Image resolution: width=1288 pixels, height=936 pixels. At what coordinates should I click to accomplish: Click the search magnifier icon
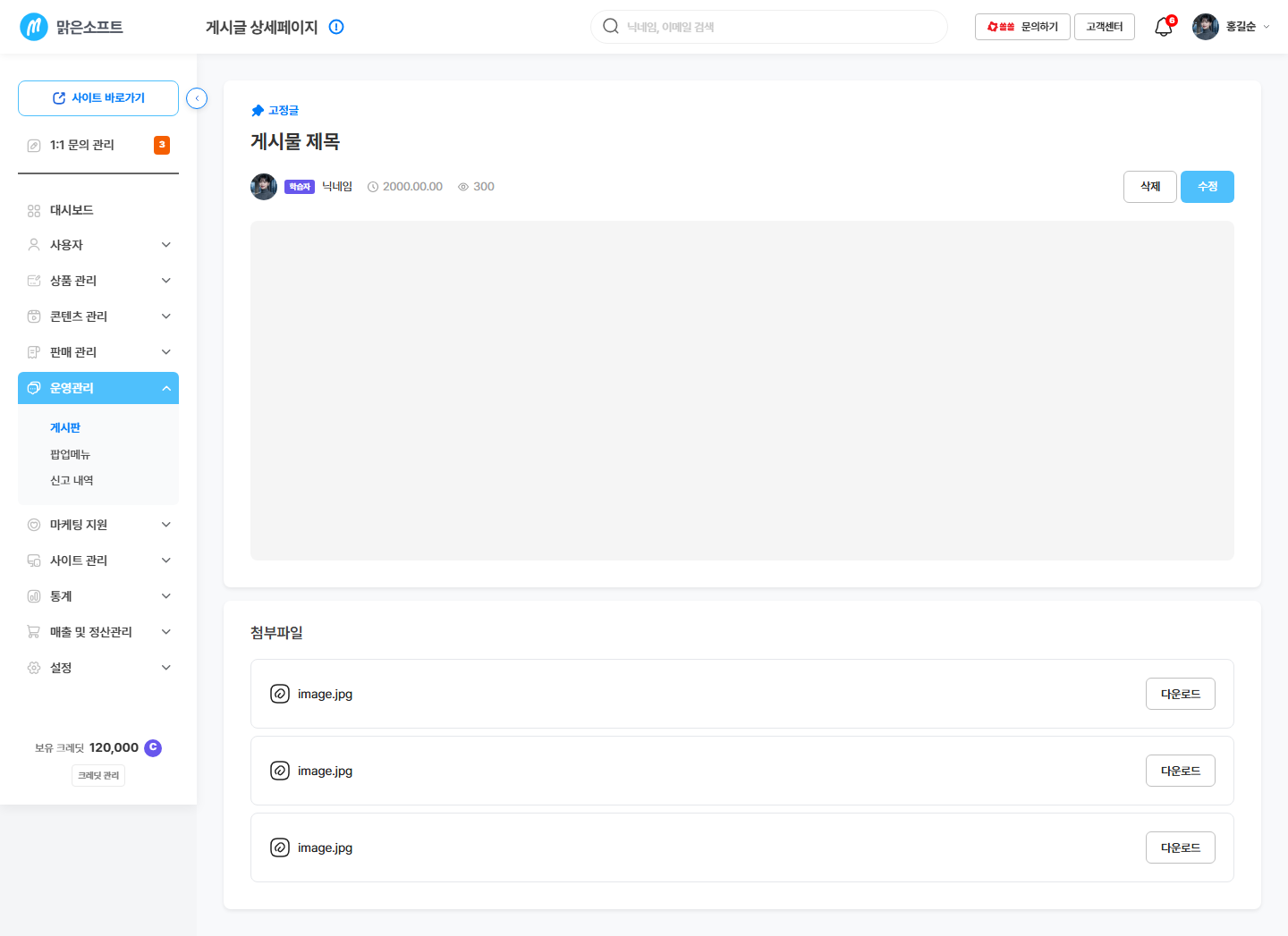click(611, 26)
